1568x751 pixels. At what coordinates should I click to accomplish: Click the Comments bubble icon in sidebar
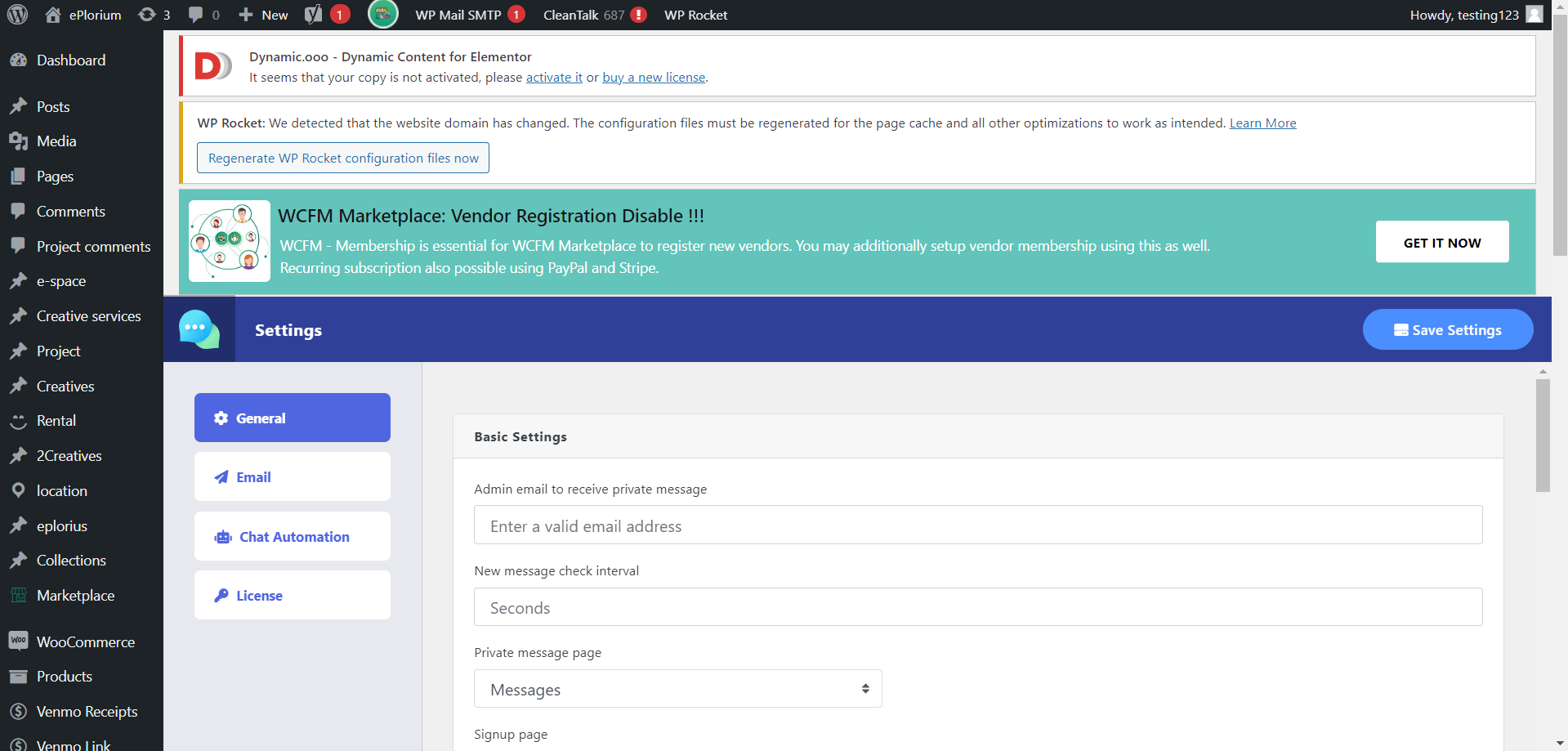[18, 211]
